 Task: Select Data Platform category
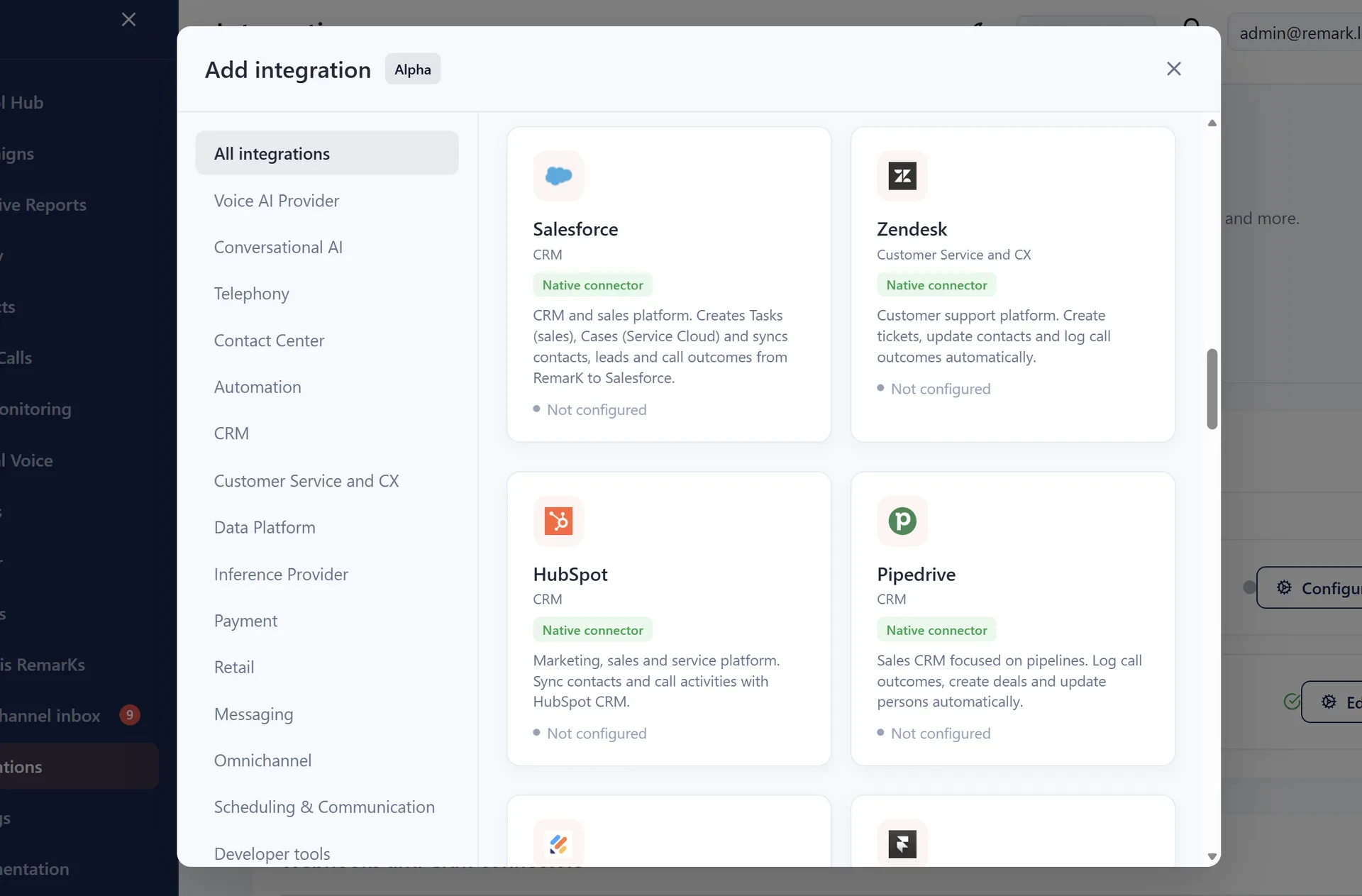coord(265,527)
